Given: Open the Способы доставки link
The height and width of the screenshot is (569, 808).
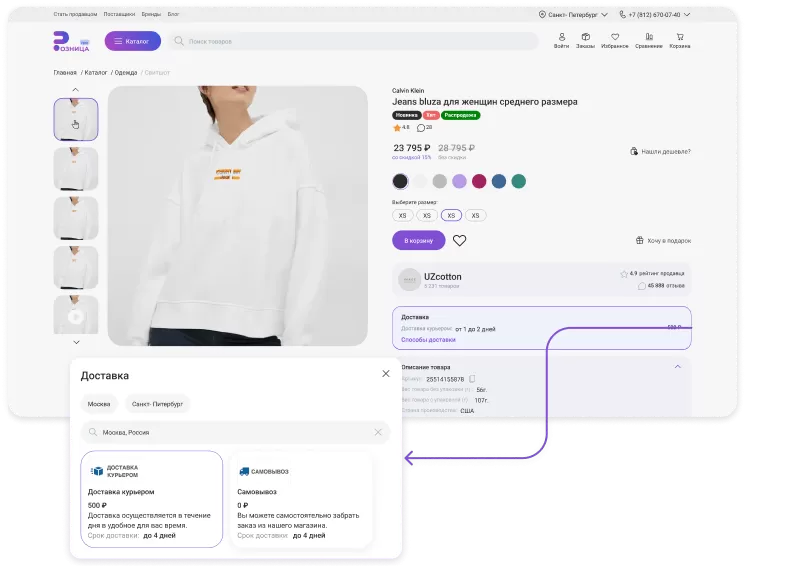Looking at the screenshot, I should pos(428,340).
